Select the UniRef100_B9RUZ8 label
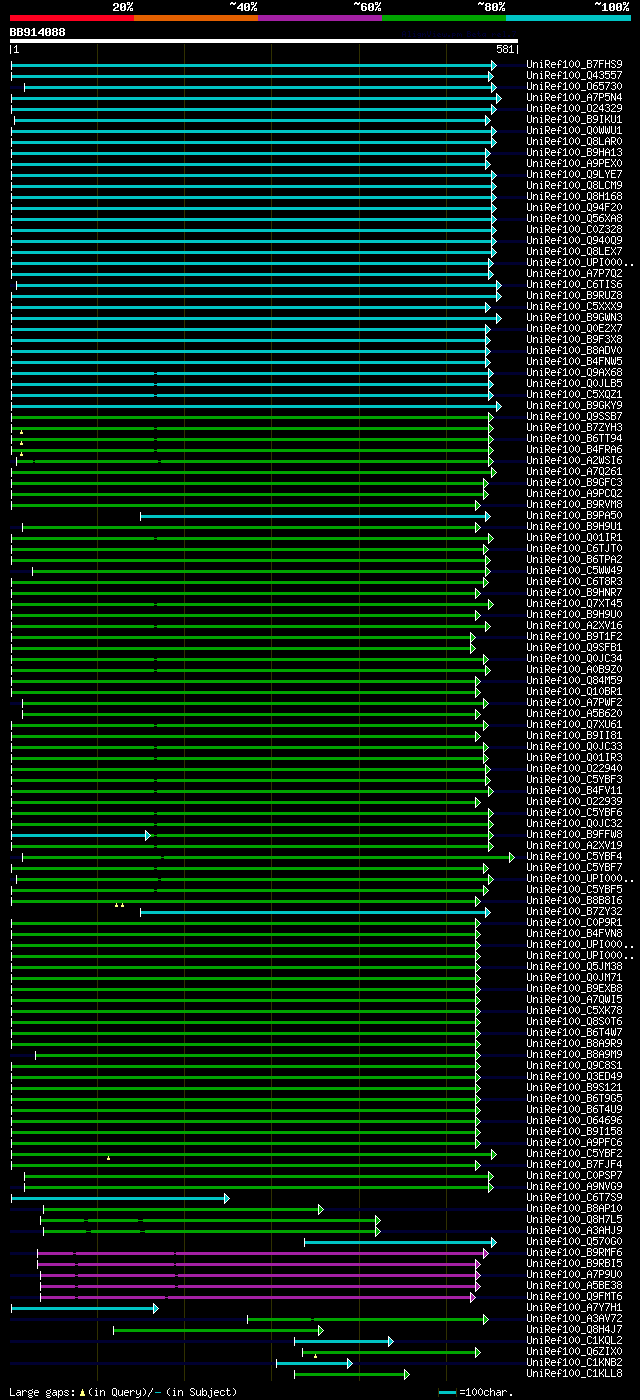The image size is (640, 1400). click(x=574, y=295)
